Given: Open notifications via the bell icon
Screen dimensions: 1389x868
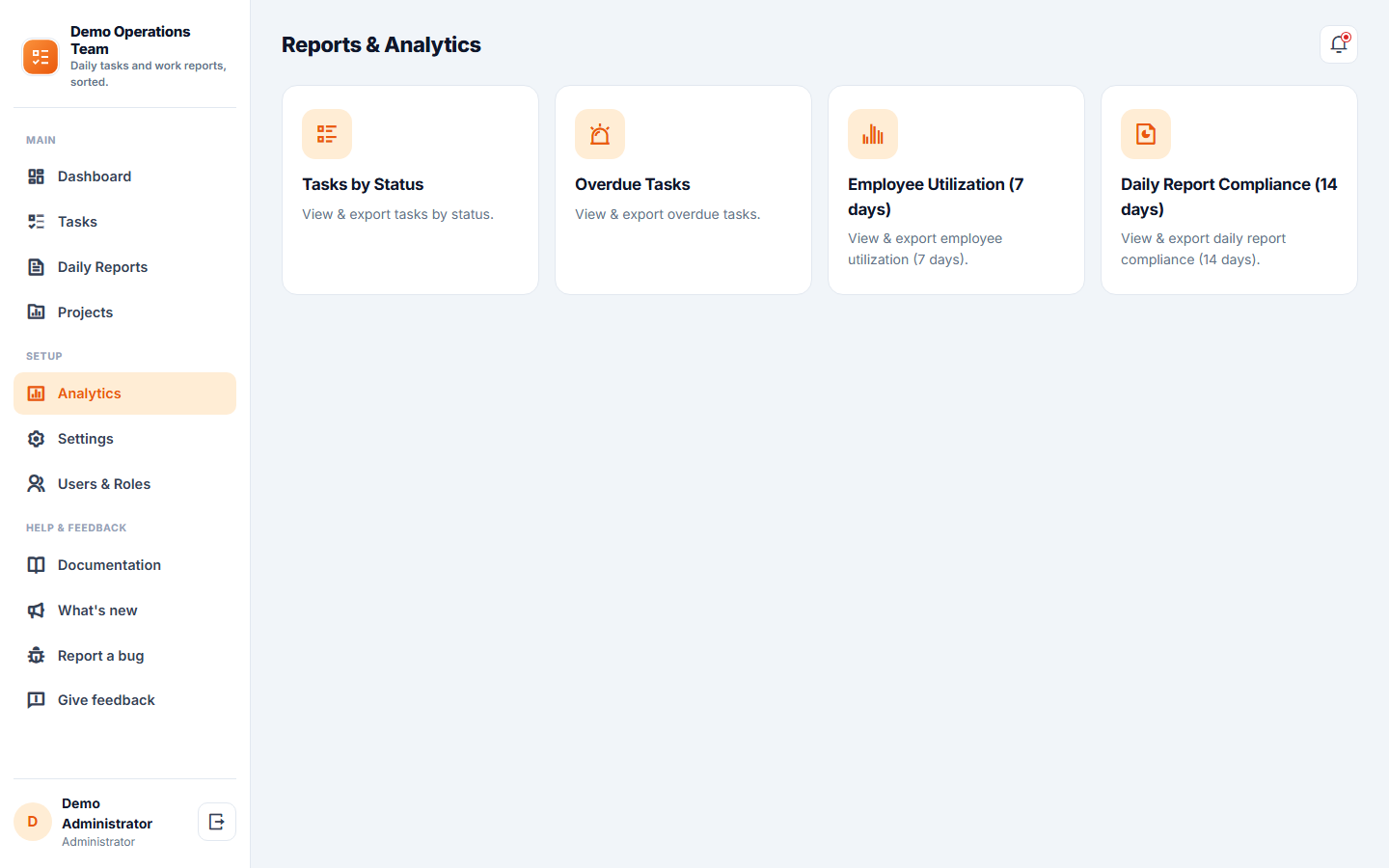Looking at the screenshot, I should click(x=1339, y=44).
